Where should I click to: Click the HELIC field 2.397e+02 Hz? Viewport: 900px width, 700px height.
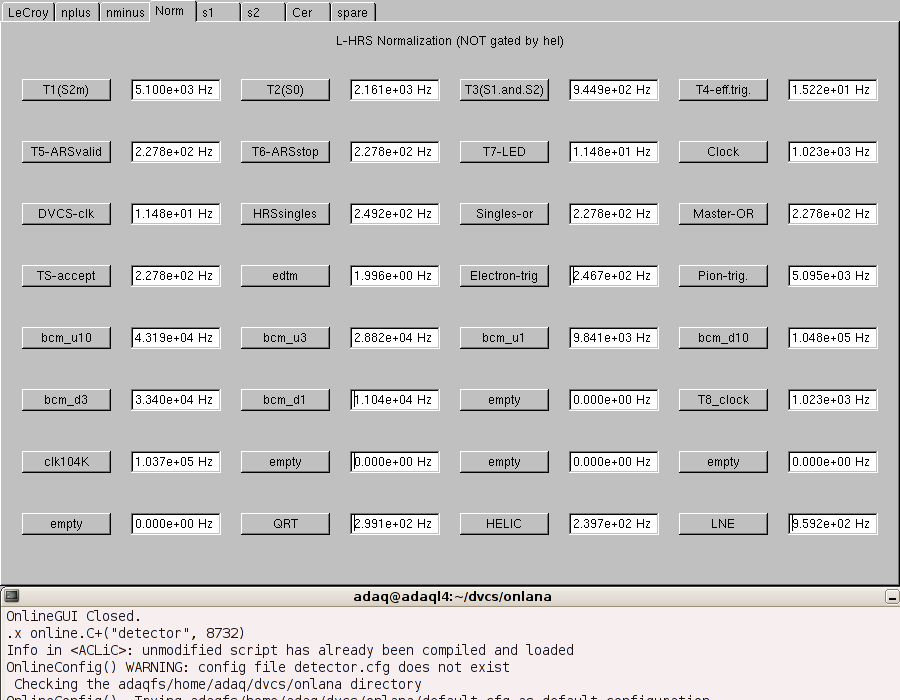coord(614,524)
